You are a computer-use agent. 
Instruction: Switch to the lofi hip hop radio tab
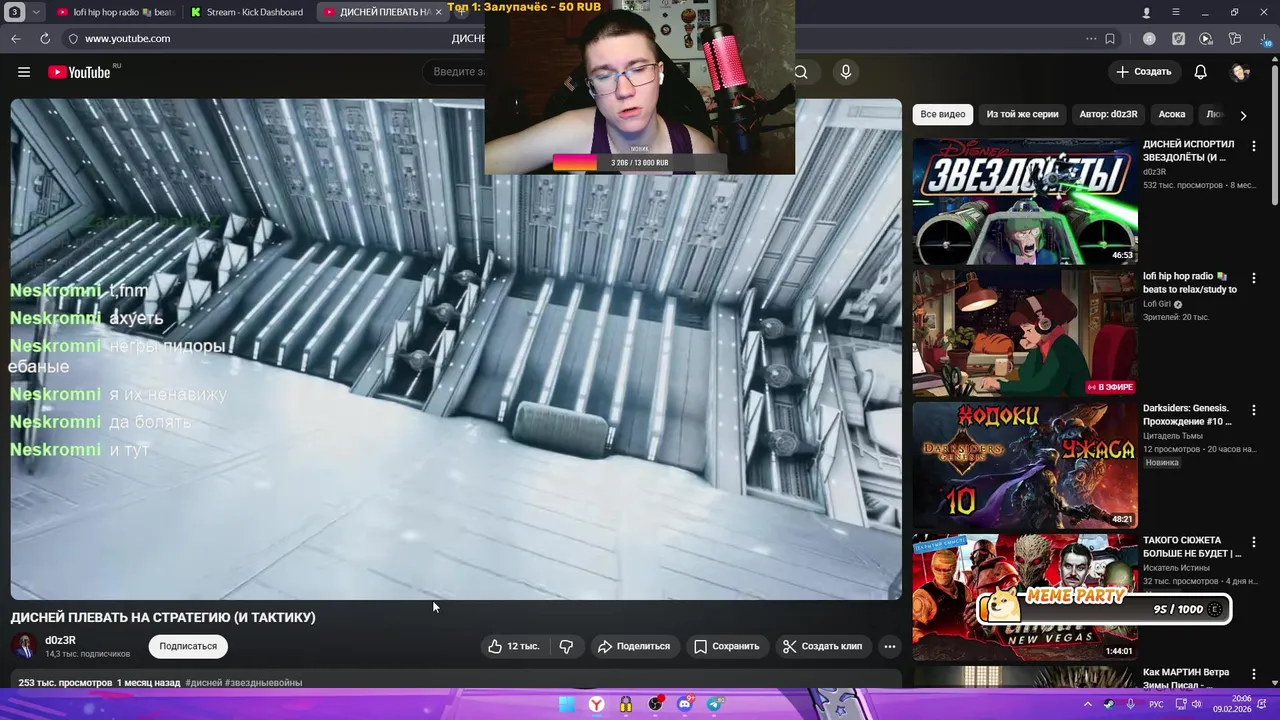[x=115, y=12]
